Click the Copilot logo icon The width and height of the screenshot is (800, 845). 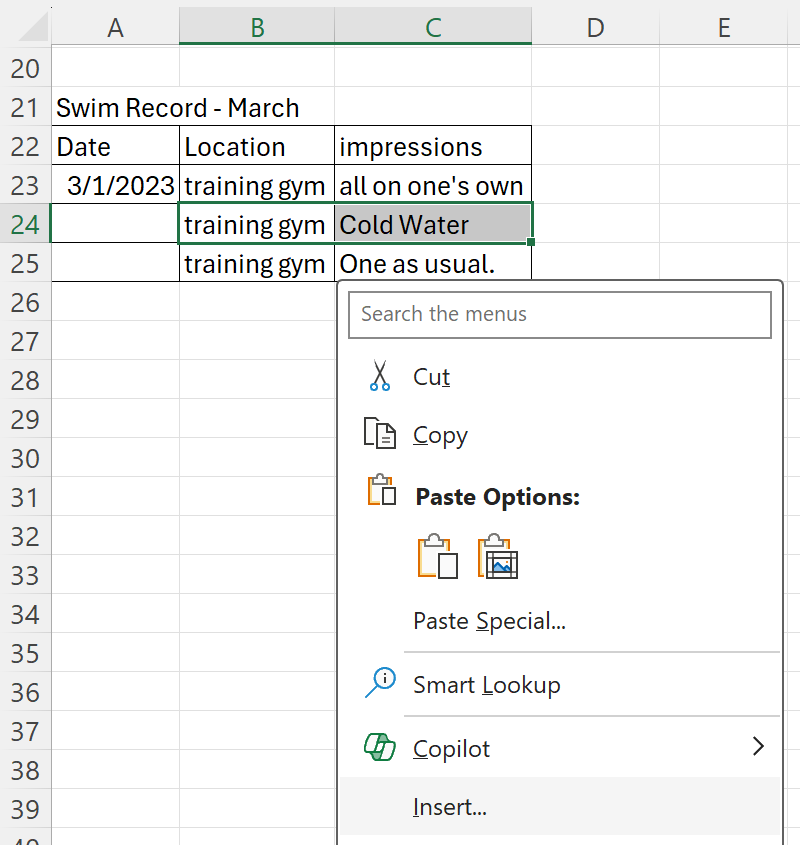tap(380, 747)
